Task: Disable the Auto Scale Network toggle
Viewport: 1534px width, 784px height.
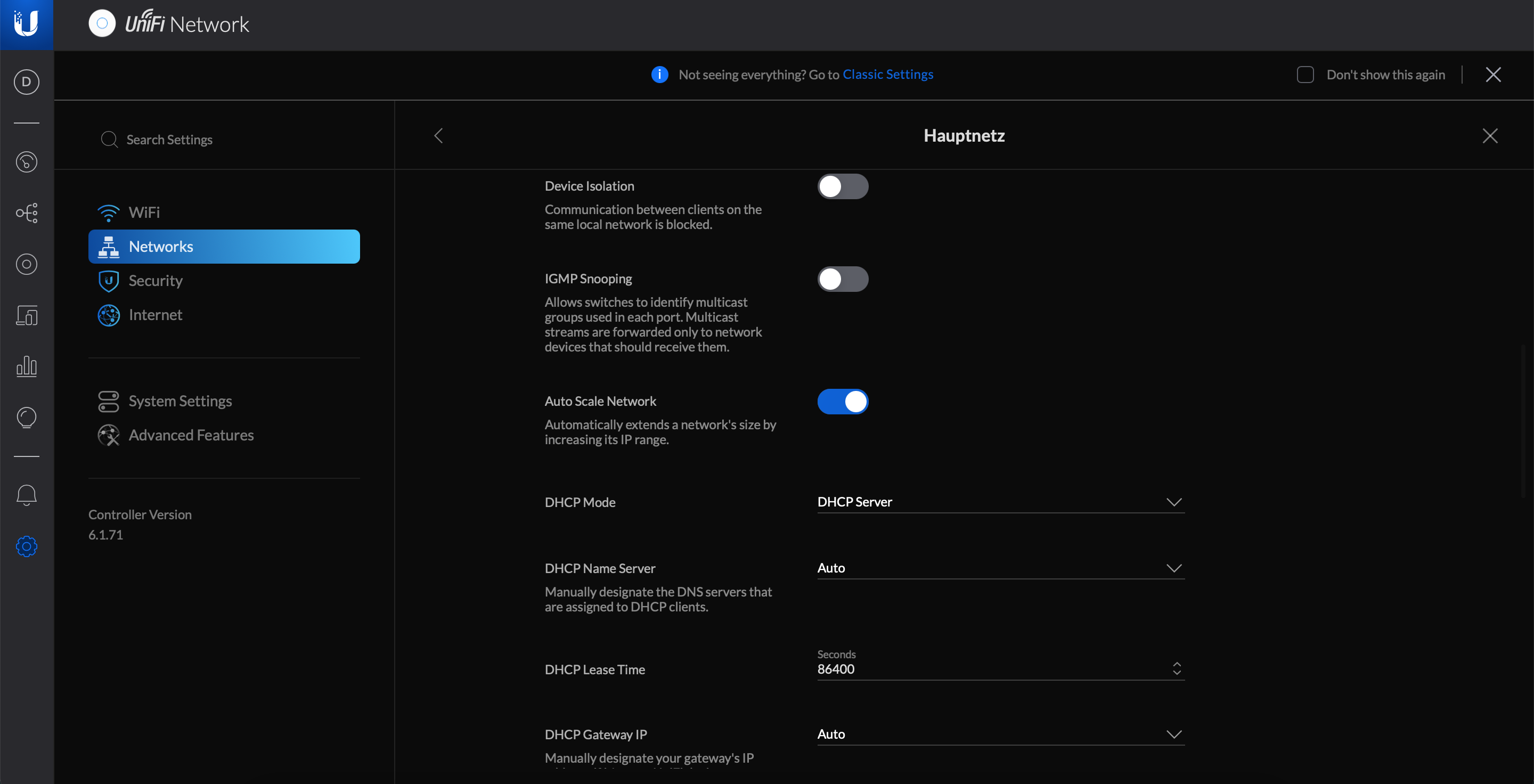Action: (x=842, y=402)
